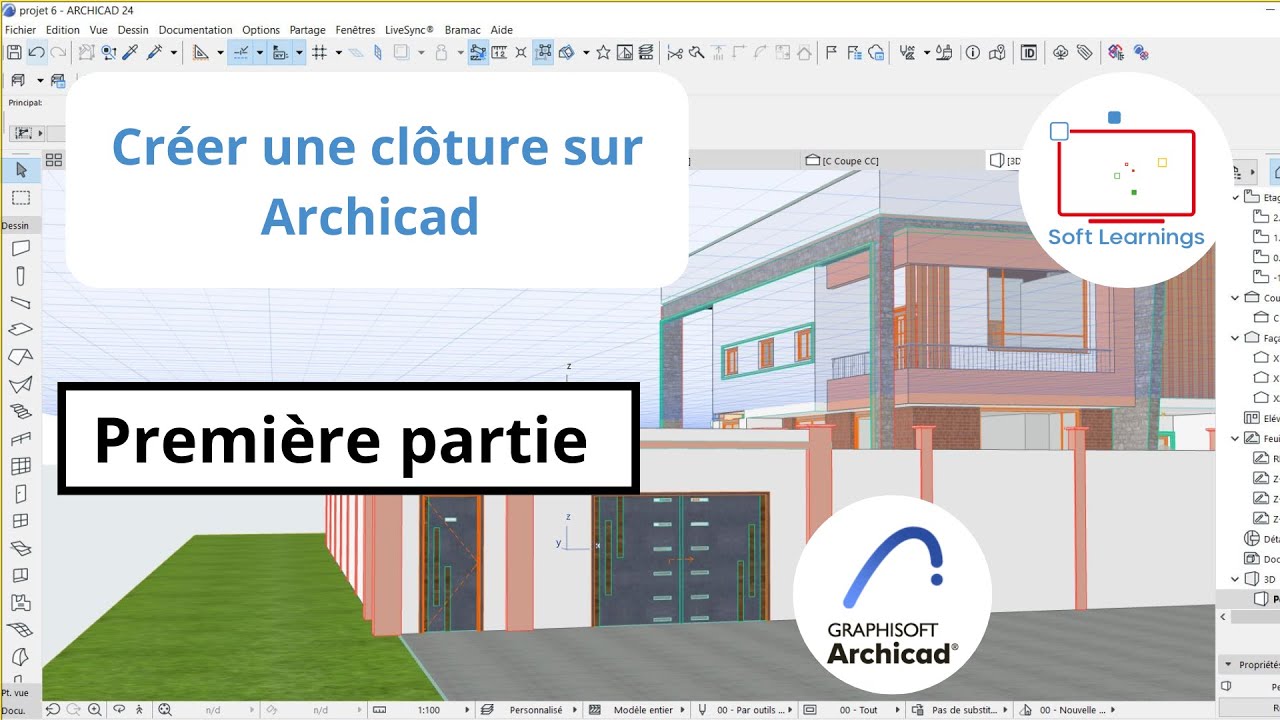Select the Window tool in the toolbox
The height and width of the screenshot is (720, 1280).
pos(21,520)
